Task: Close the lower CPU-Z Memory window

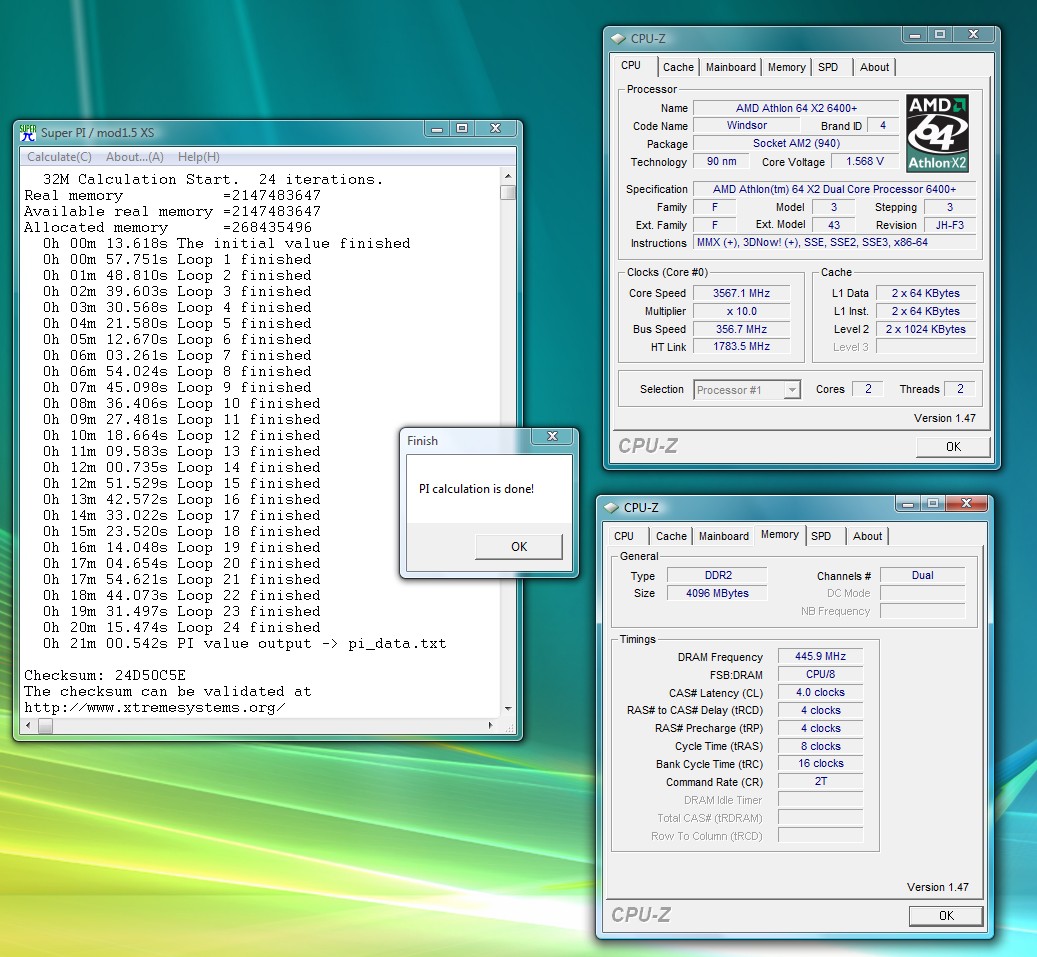Action: (x=966, y=504)
